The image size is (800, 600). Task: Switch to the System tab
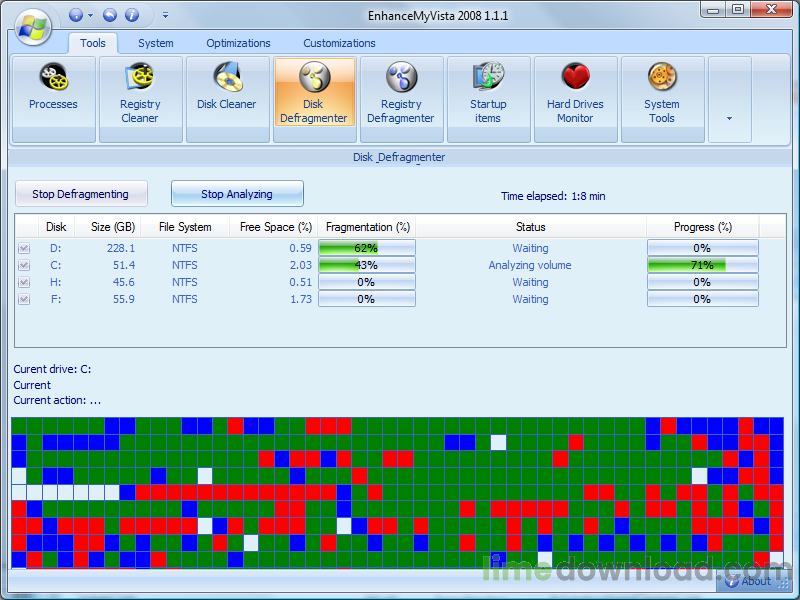155,43
